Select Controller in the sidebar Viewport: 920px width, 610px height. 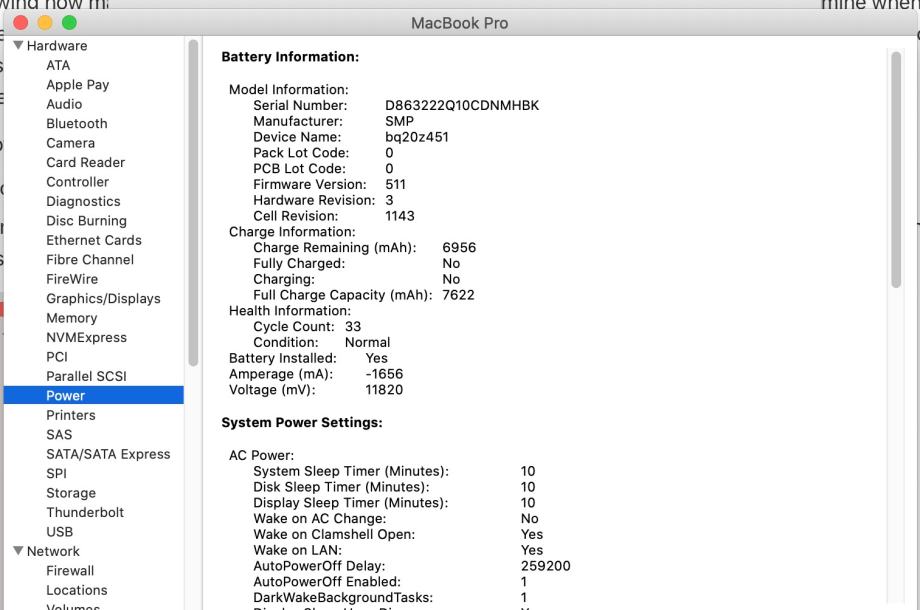click(x=77, y=181)
